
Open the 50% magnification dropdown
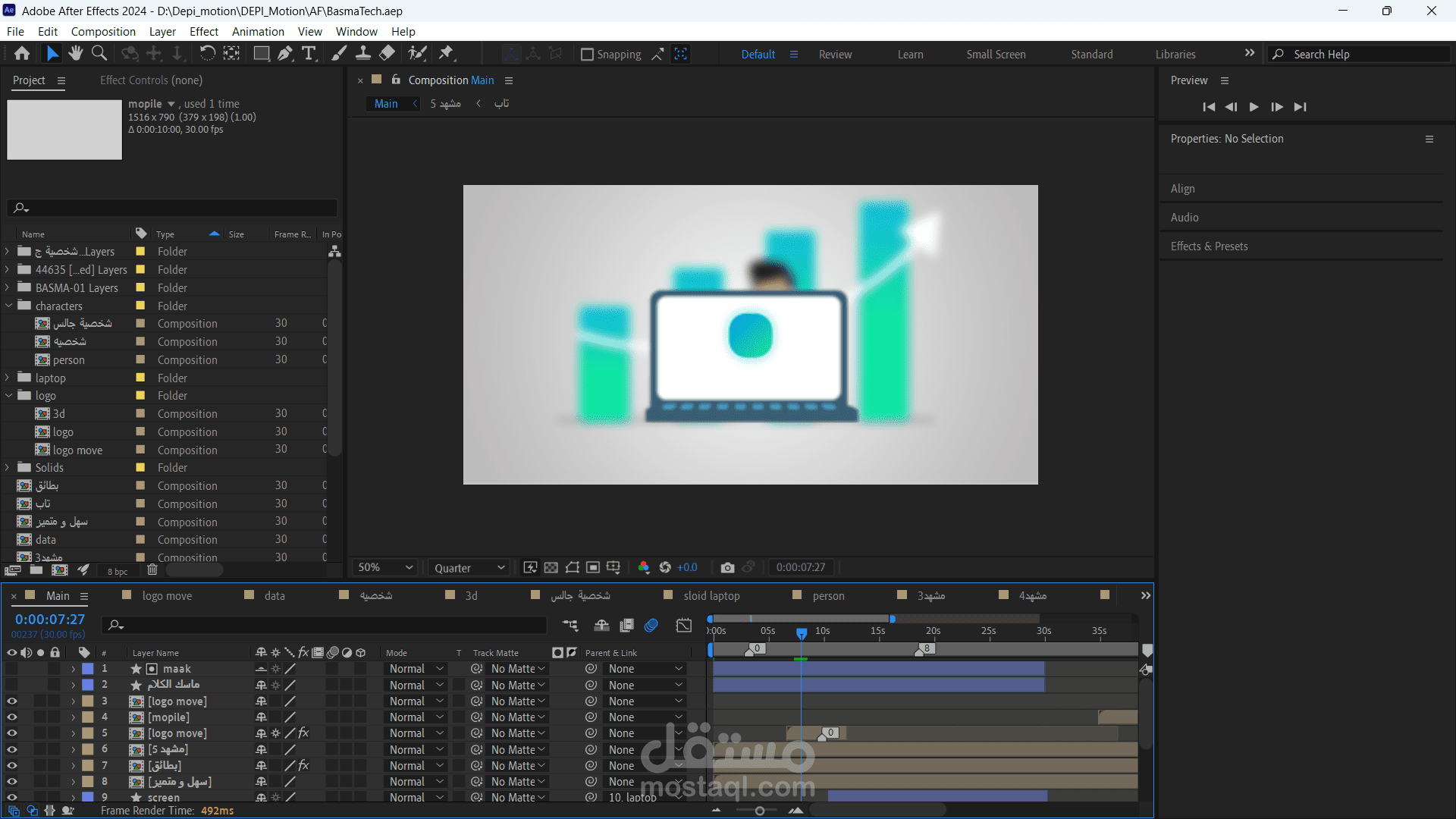pyautogui.click(x=385, y=567)
